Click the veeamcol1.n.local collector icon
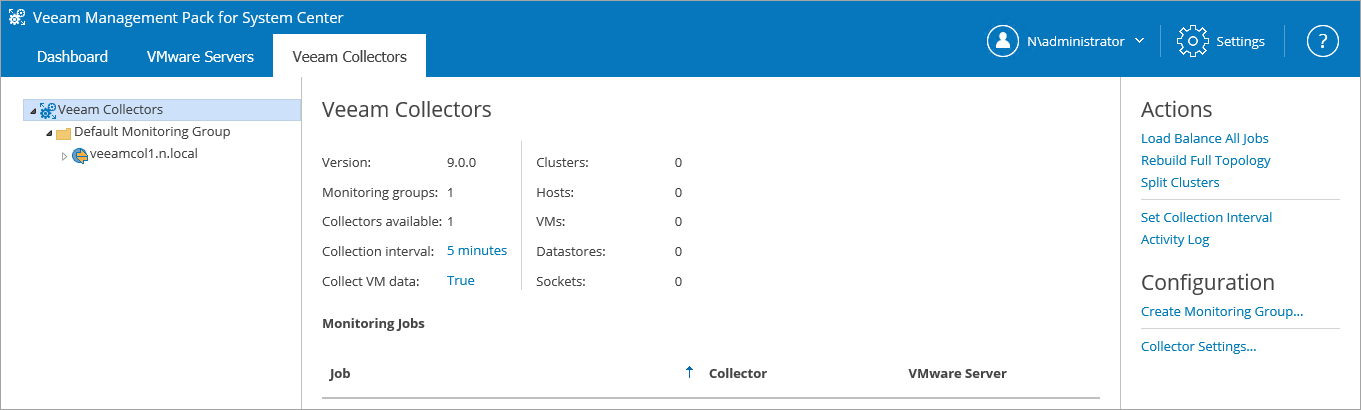 coord(80,155)
